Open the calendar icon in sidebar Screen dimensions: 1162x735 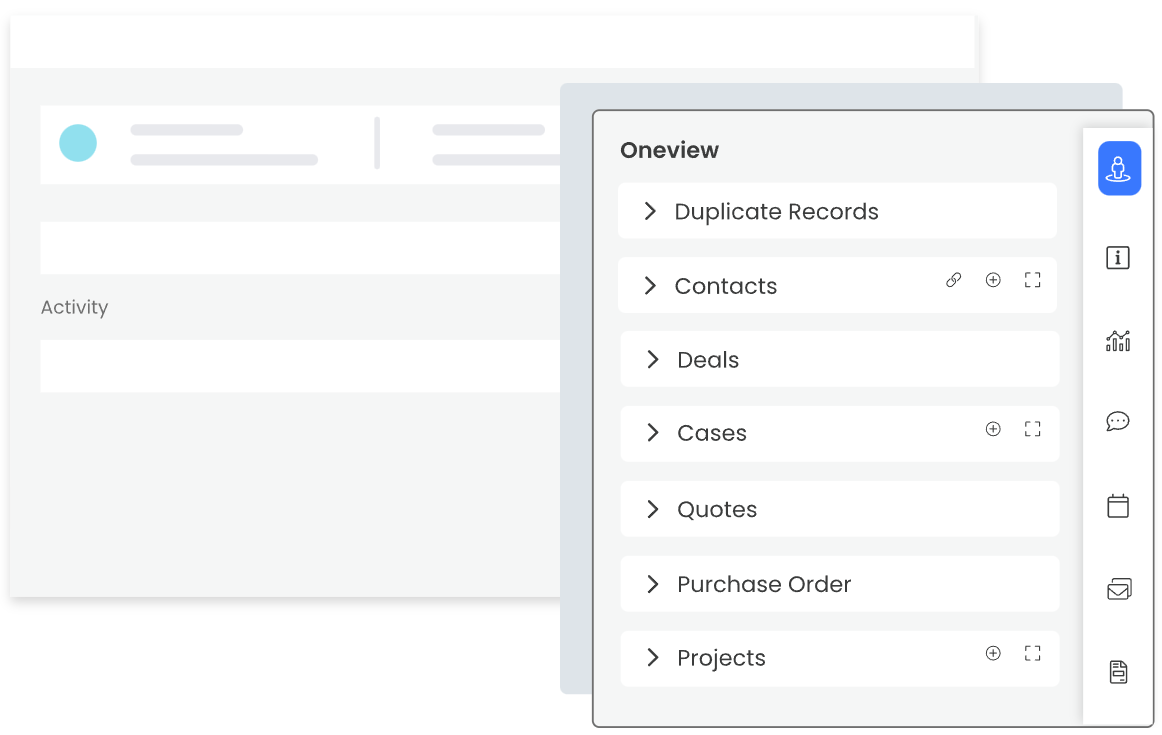click(x=1118, y=506)
